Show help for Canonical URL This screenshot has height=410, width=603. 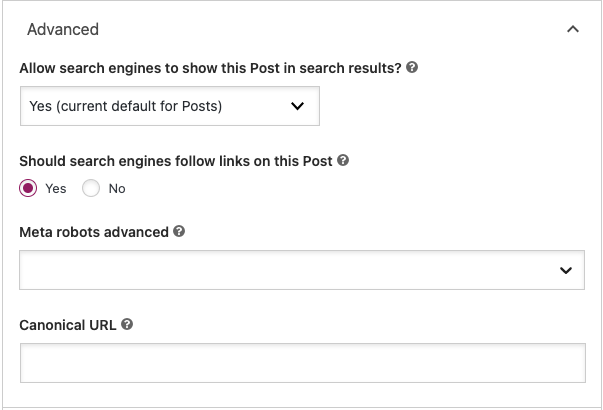[128, 325]
